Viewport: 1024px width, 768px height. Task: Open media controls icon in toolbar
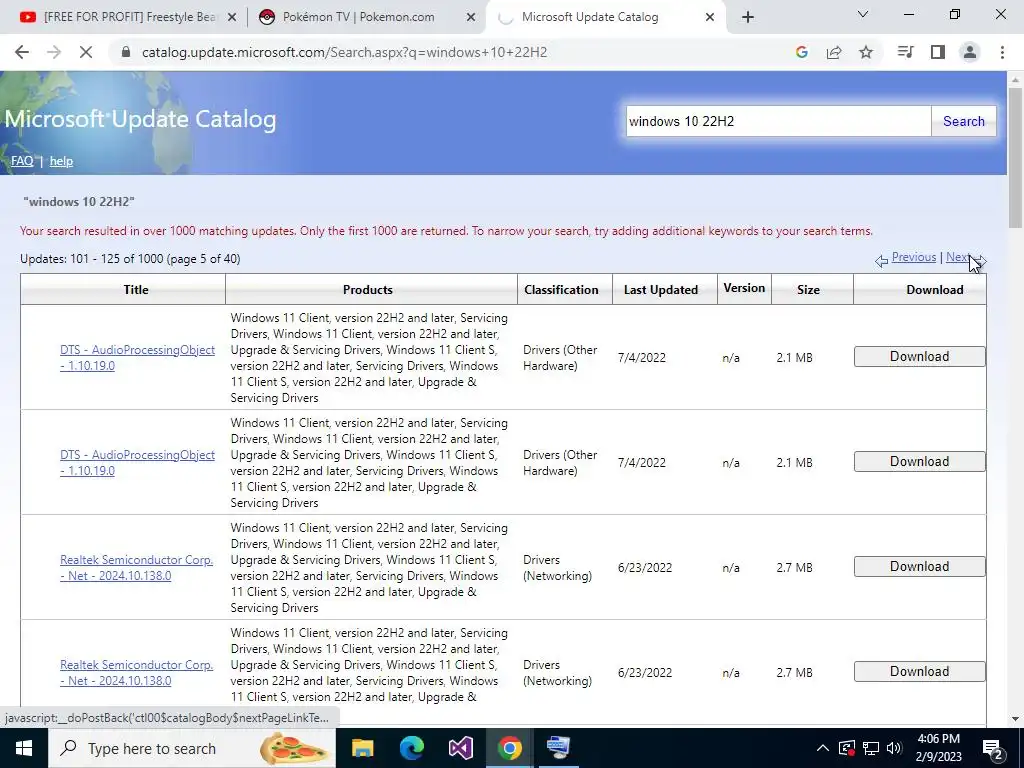[x=905, y=52]
